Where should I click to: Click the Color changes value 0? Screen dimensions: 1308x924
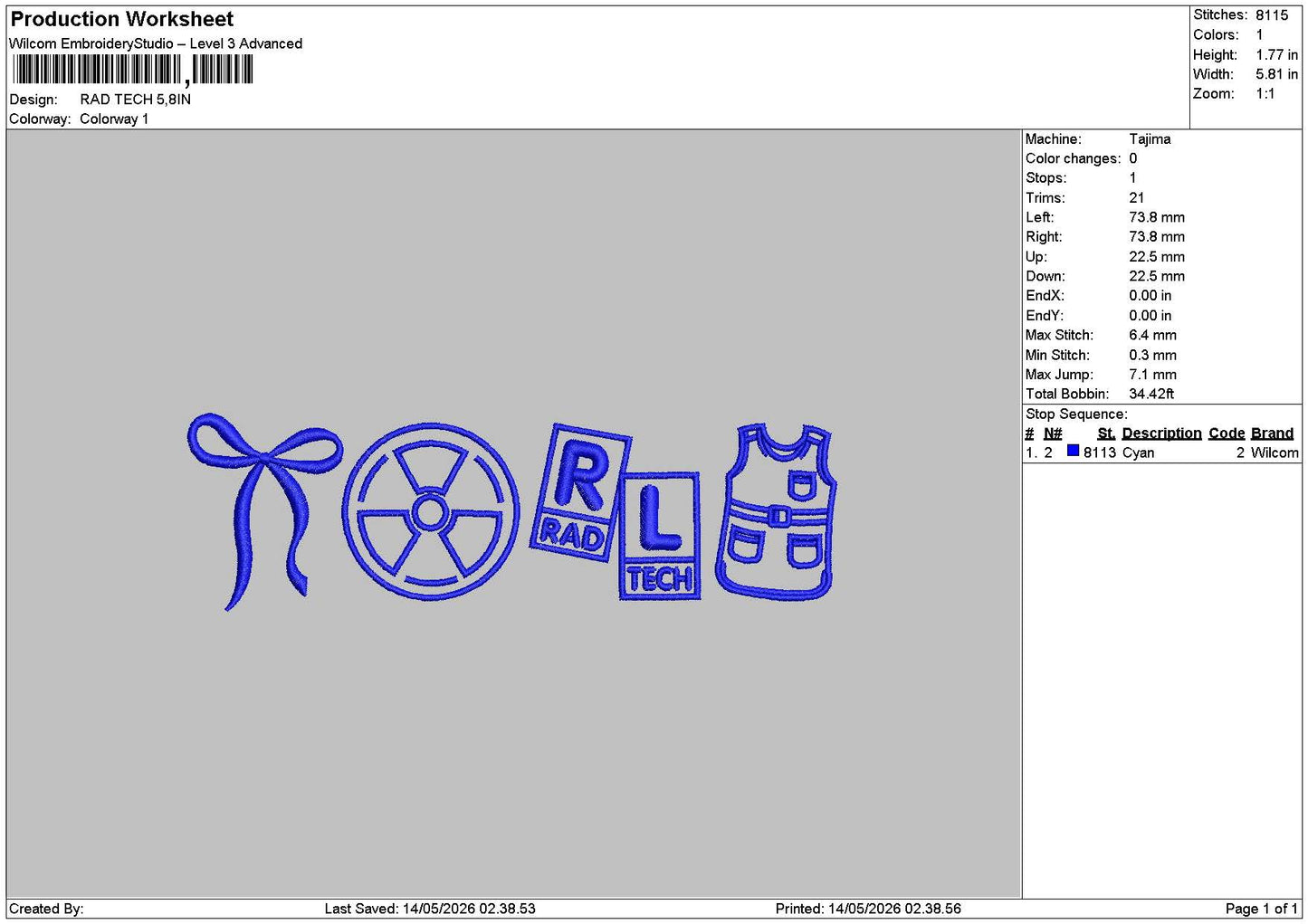(x=1133, y=158)
